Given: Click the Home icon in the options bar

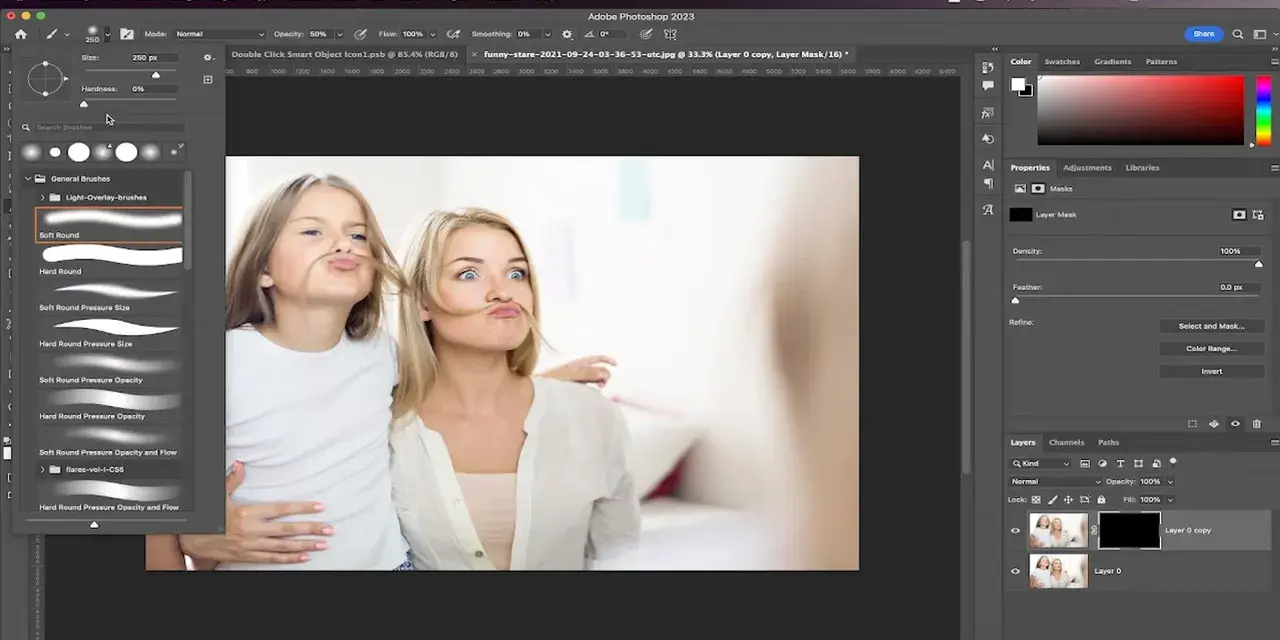Looking at the screenshot, I should point(20,34).
